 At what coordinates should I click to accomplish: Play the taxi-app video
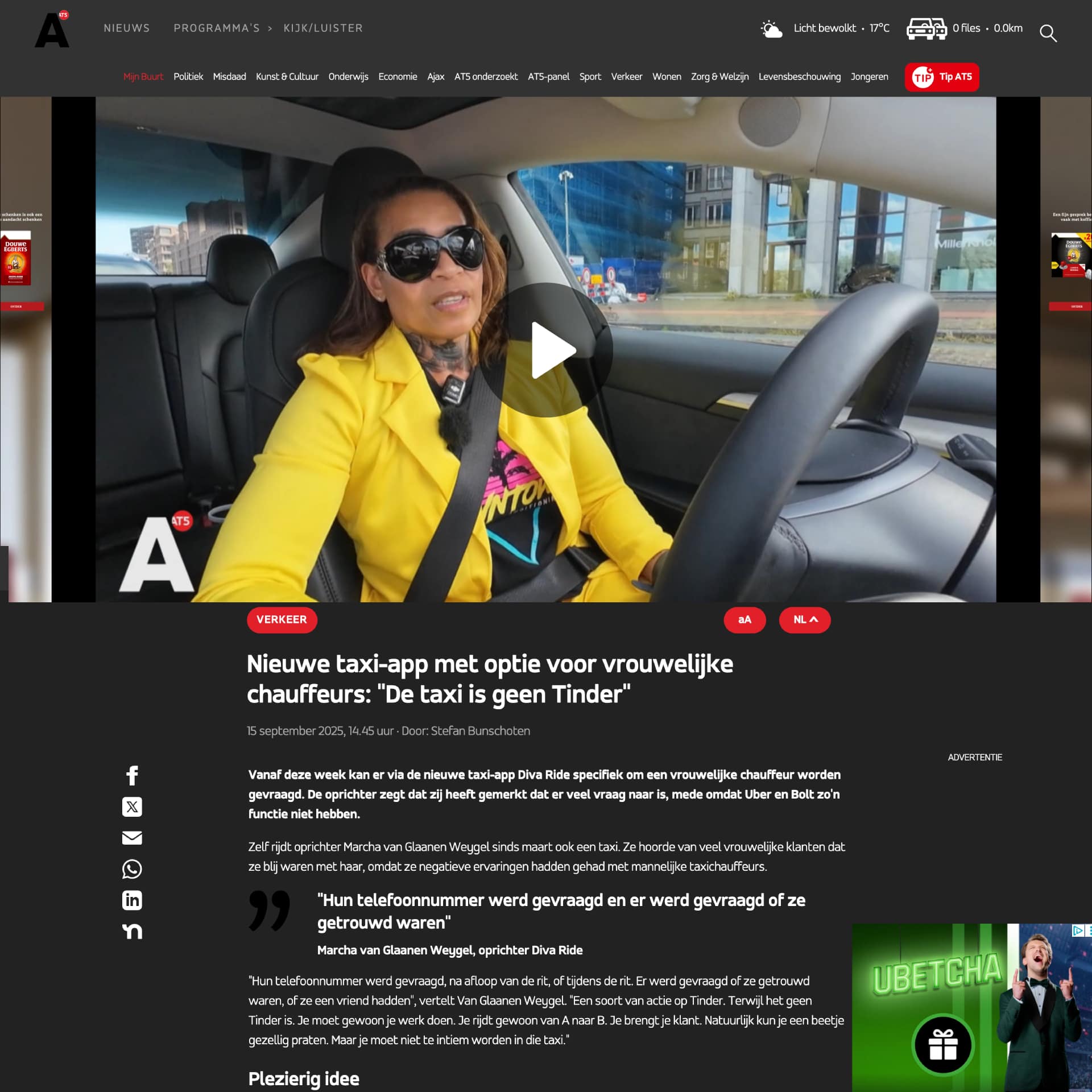tap(545, 350)
